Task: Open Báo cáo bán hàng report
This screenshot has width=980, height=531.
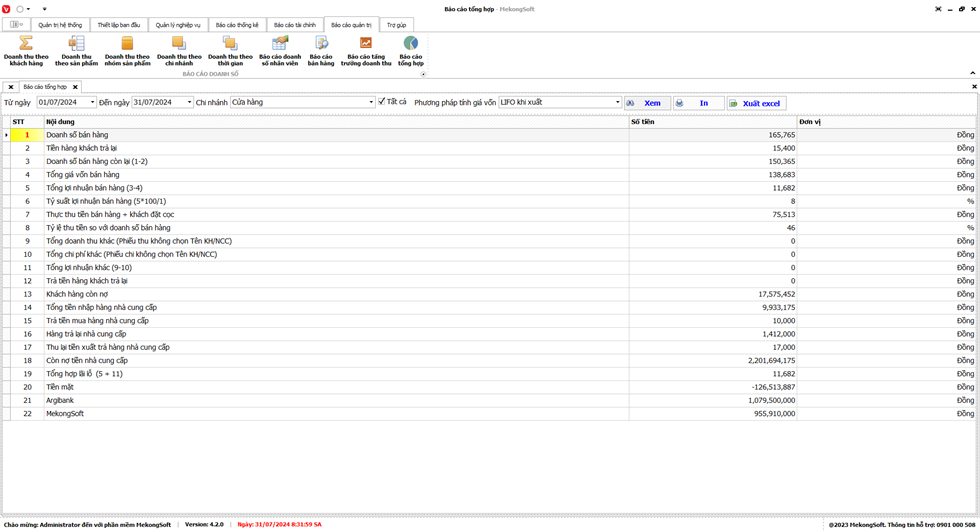Action: [321, 51]
